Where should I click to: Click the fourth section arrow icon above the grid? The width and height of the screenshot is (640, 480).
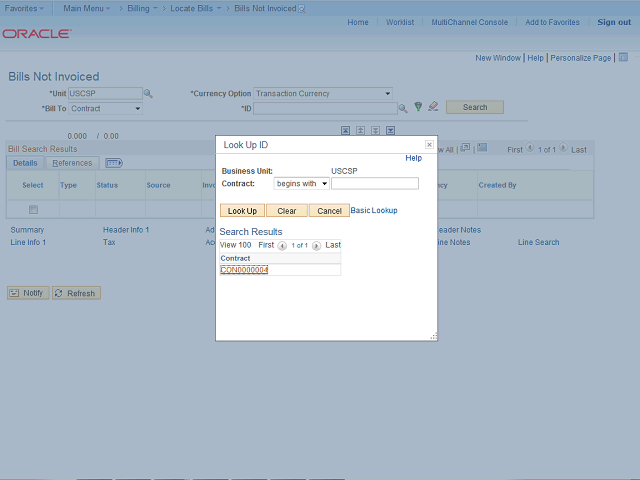391,131
